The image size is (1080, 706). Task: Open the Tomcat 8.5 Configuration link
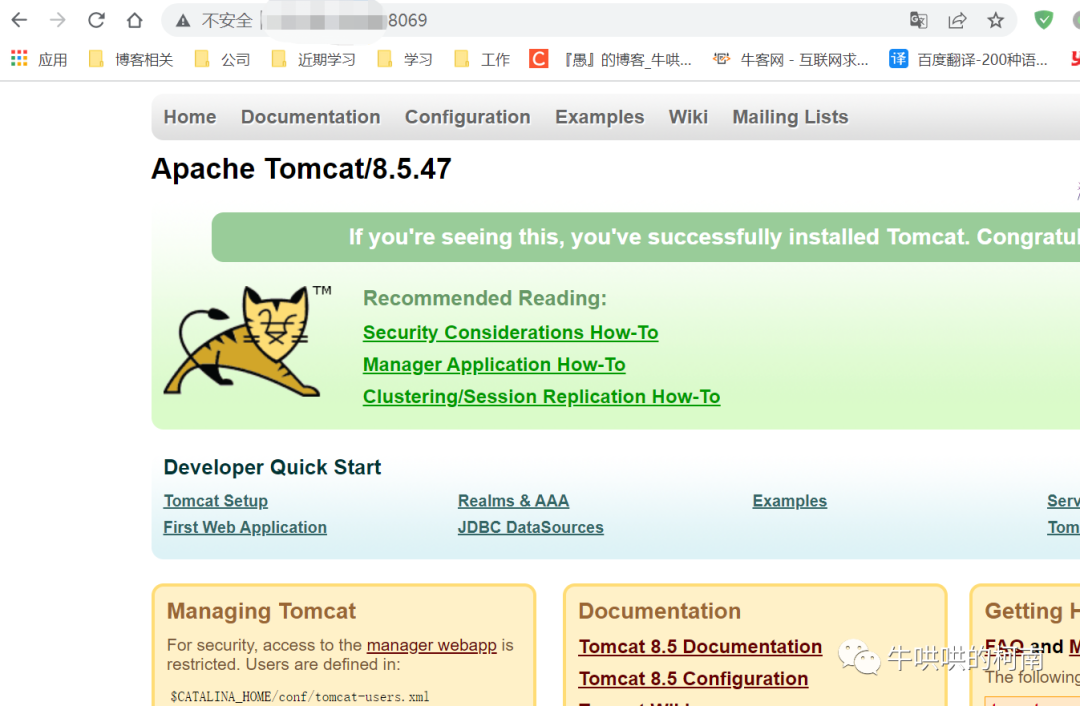click(x=694, y=678)
